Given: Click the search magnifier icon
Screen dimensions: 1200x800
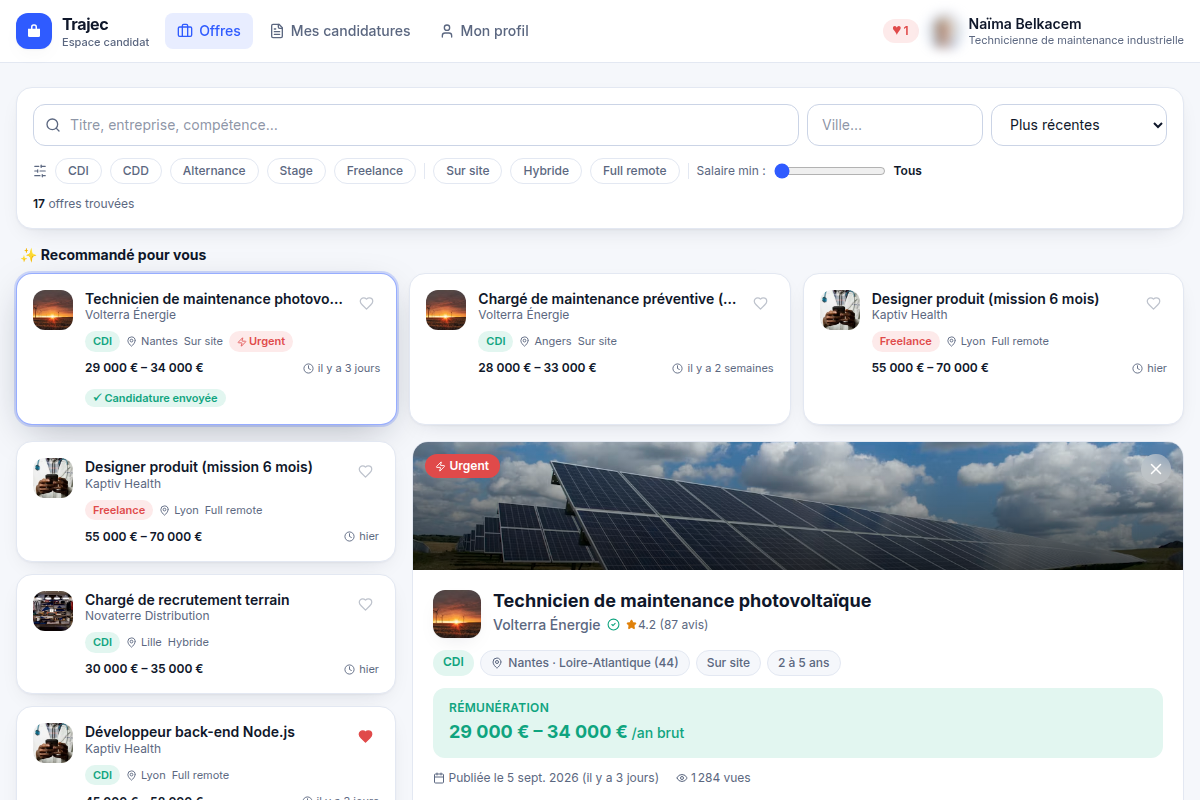Looking at the screenshot, I should (x=54, y=125).
